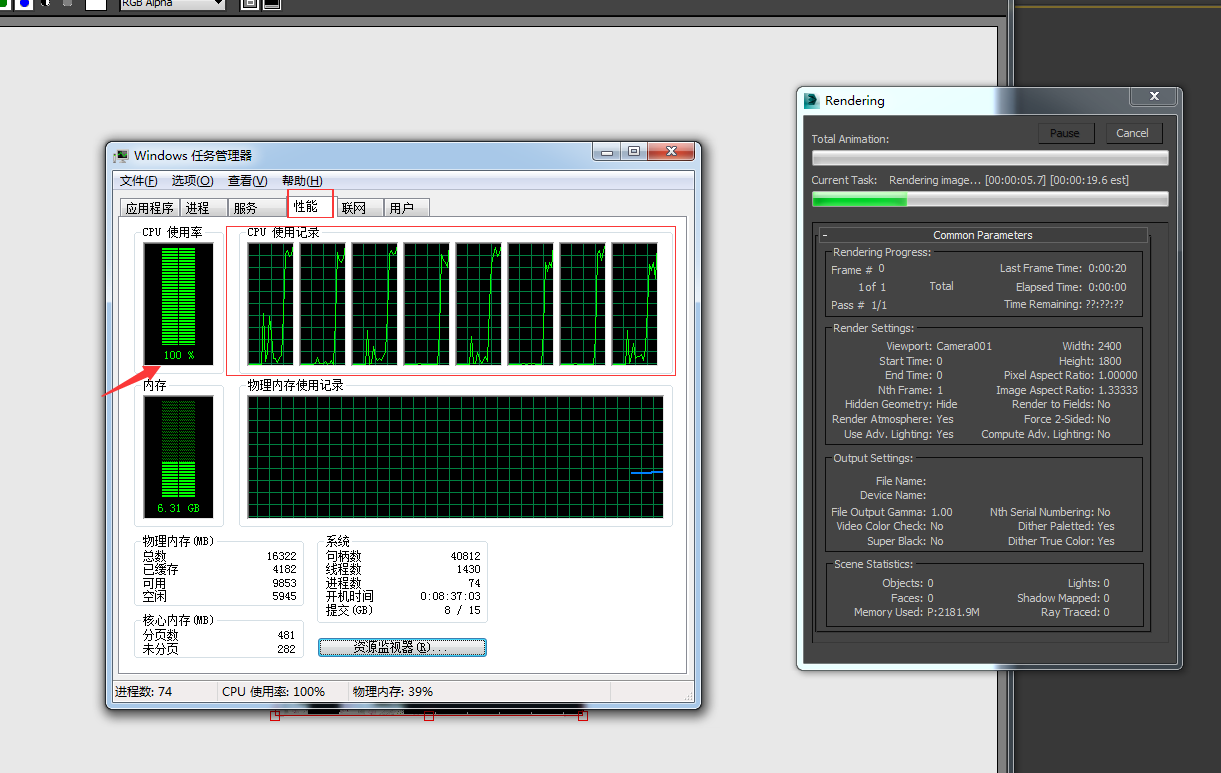Switch to the 应用程序 tab

(149, 208)
